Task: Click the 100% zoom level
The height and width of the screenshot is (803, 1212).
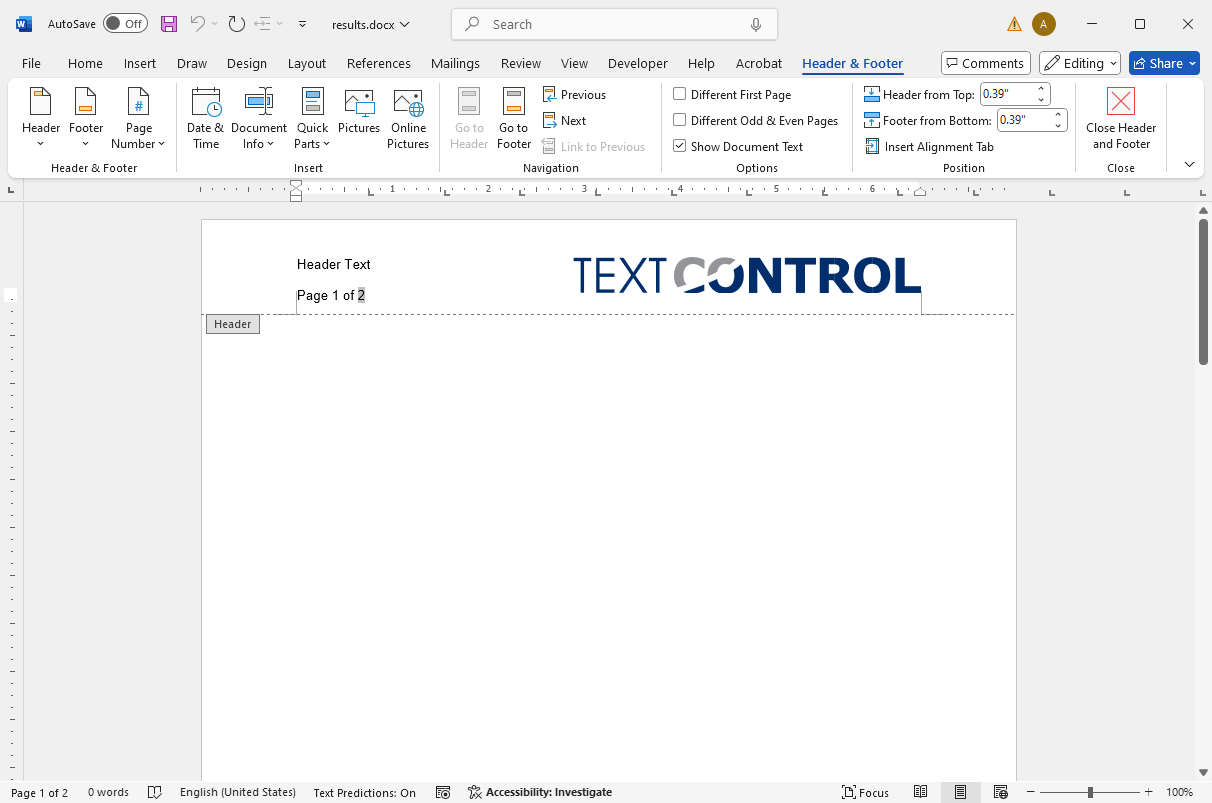Action: 1179,792
